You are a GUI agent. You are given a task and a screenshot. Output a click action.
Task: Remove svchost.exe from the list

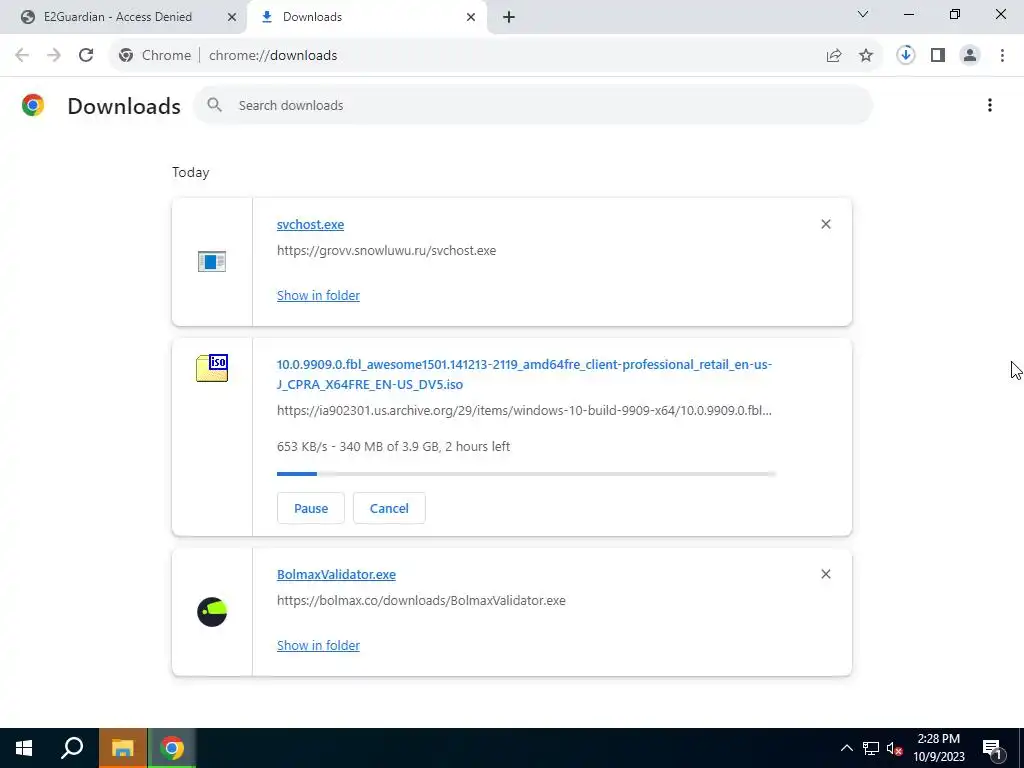[825, 224]
